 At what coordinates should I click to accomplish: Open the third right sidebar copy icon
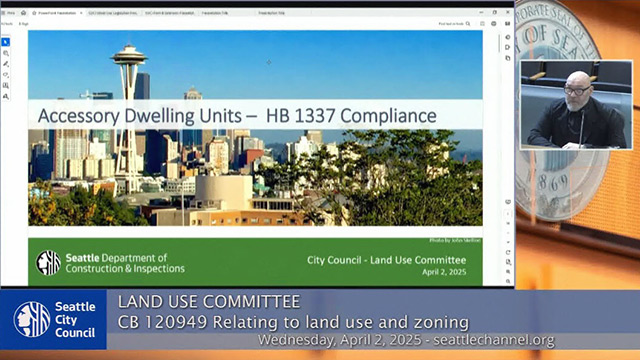click(x=508, y=58)
